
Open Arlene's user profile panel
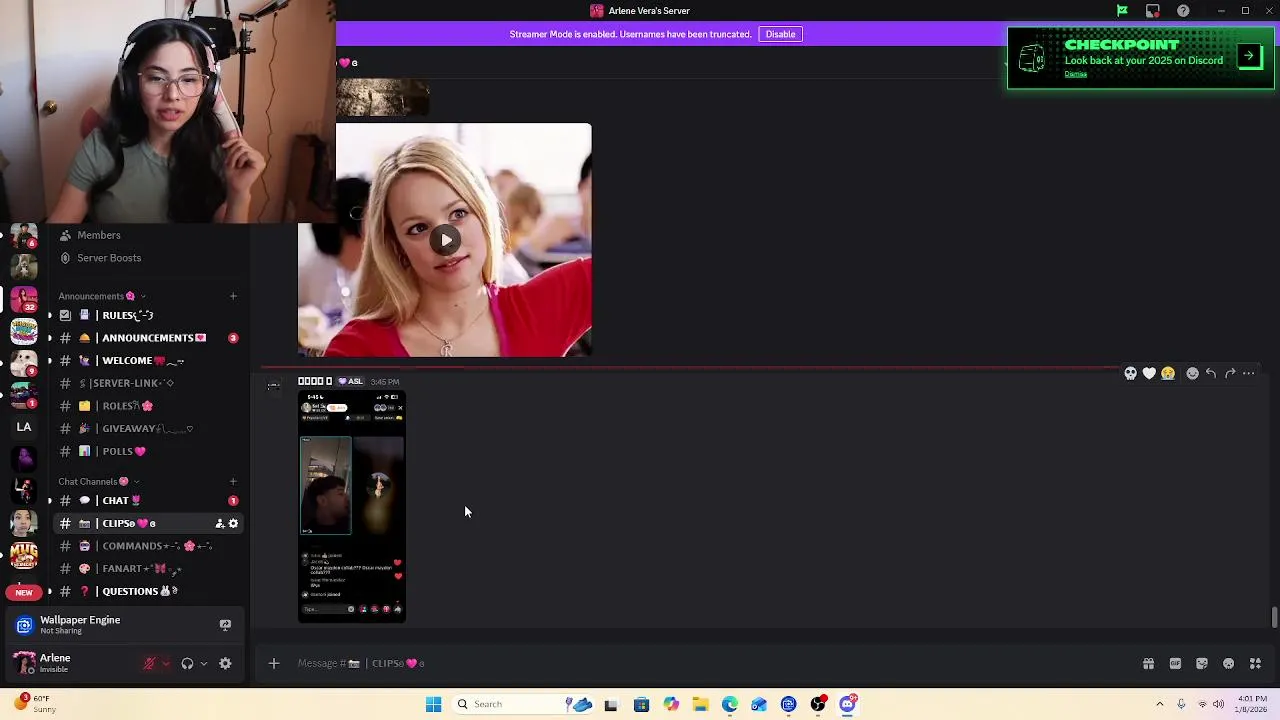point(70,663)
